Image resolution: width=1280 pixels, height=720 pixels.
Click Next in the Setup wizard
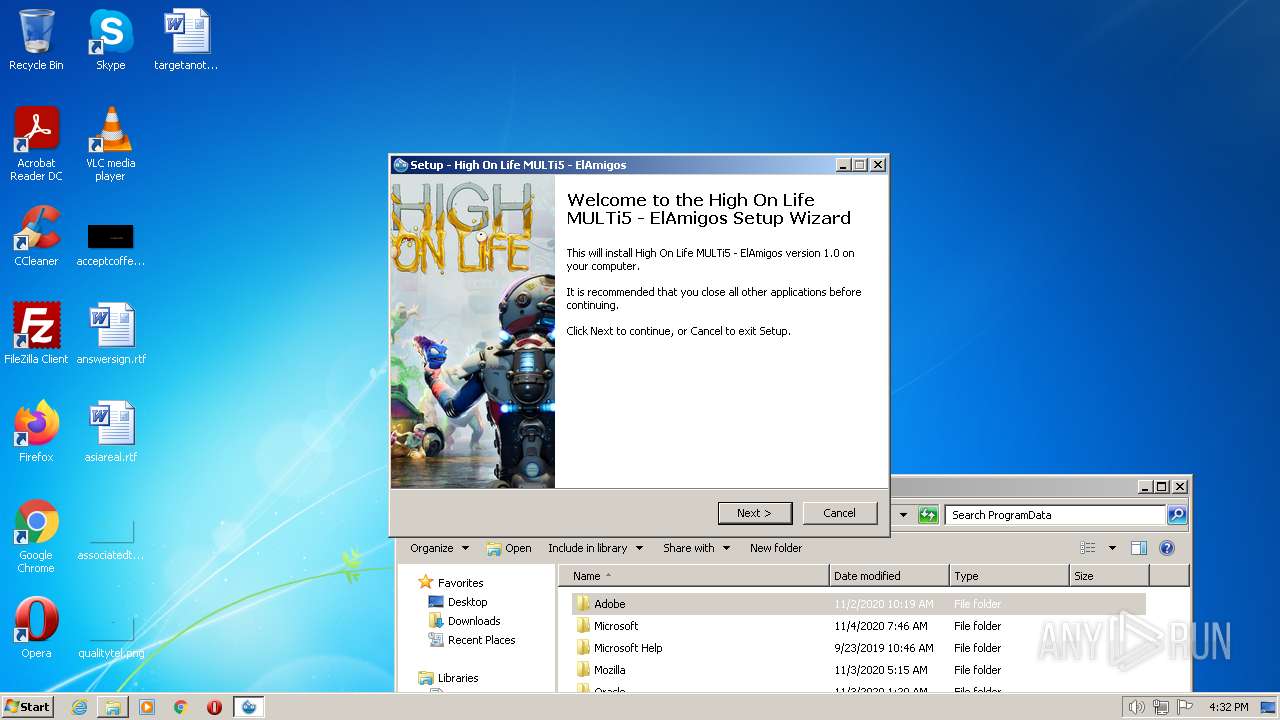coord(755,513)
